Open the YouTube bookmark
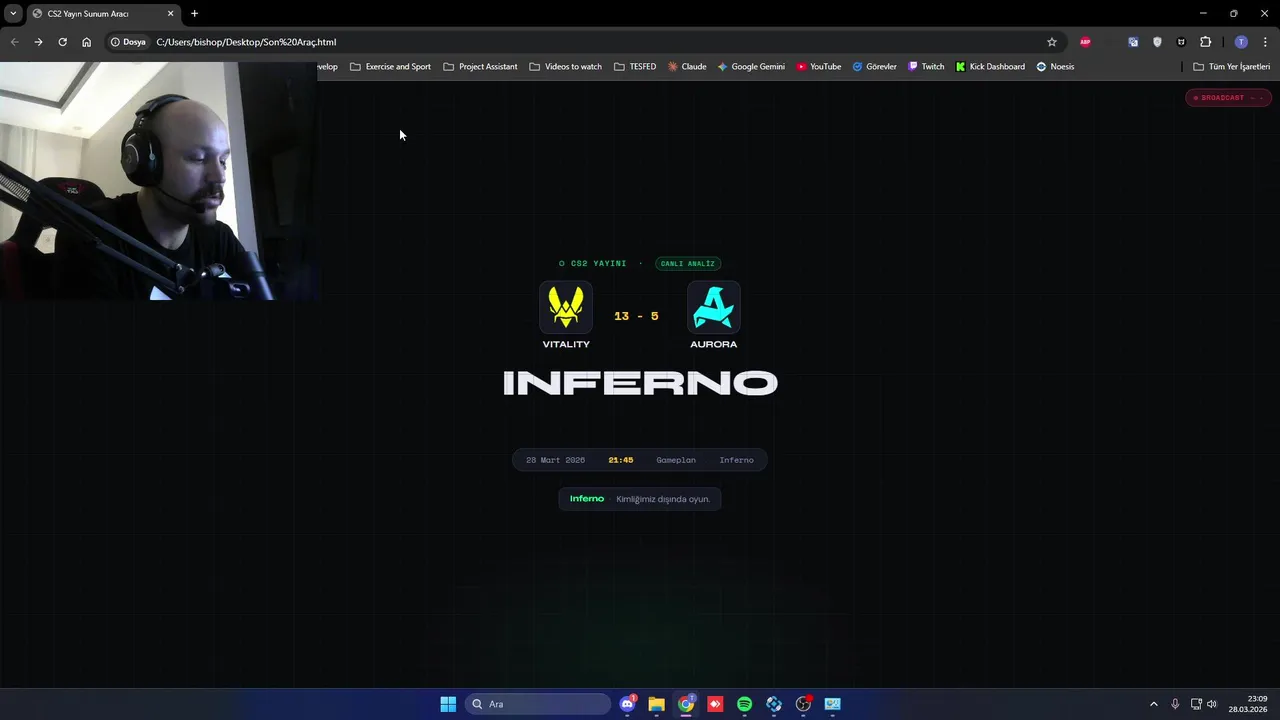 [819, 67]
